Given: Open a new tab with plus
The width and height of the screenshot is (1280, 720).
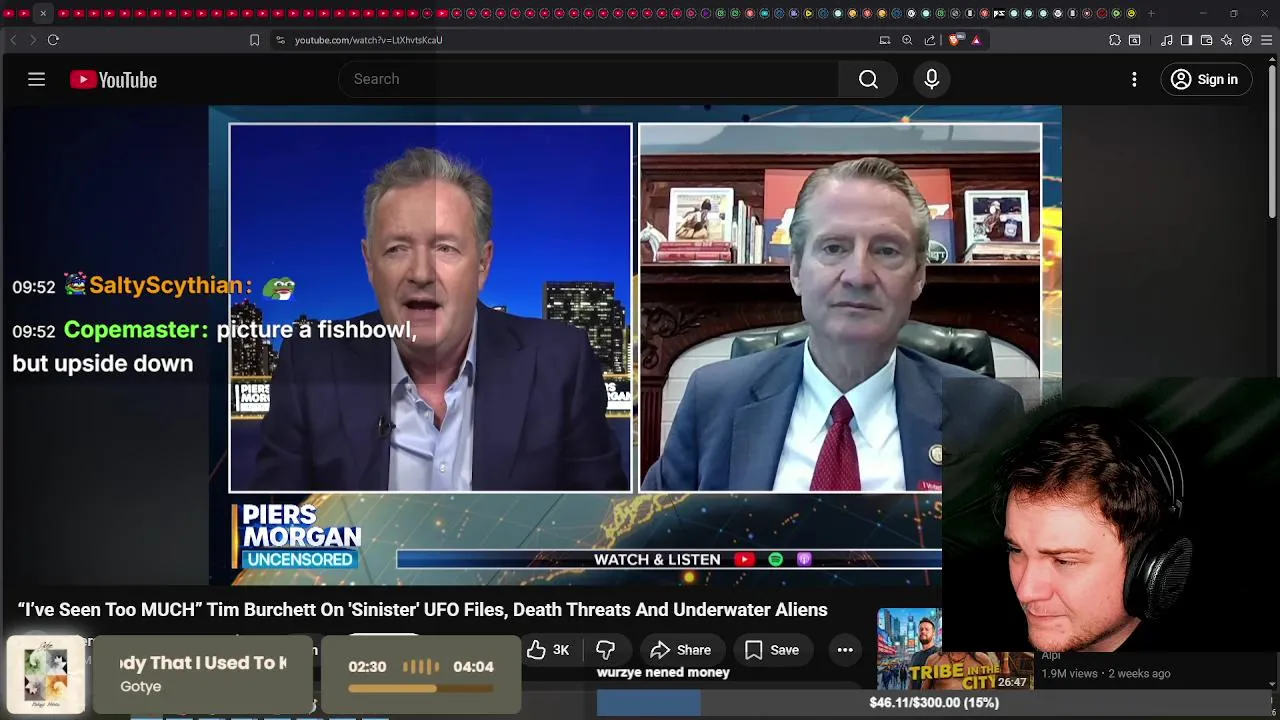Looking at the screenshot, I should click(1151, 13).
